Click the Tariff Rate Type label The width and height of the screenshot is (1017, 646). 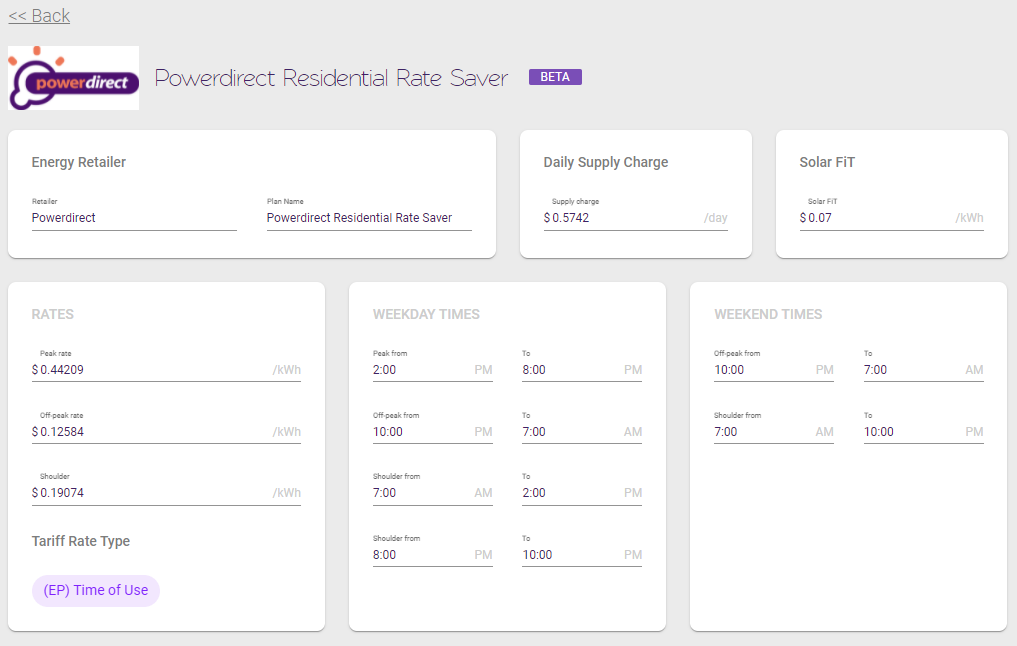[80, 541]
